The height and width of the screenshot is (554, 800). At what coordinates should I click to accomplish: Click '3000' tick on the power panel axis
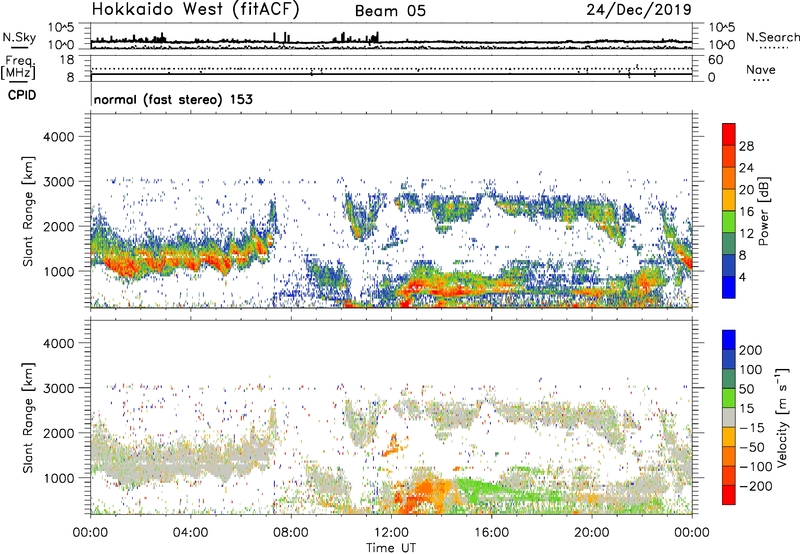pos(59,182)
